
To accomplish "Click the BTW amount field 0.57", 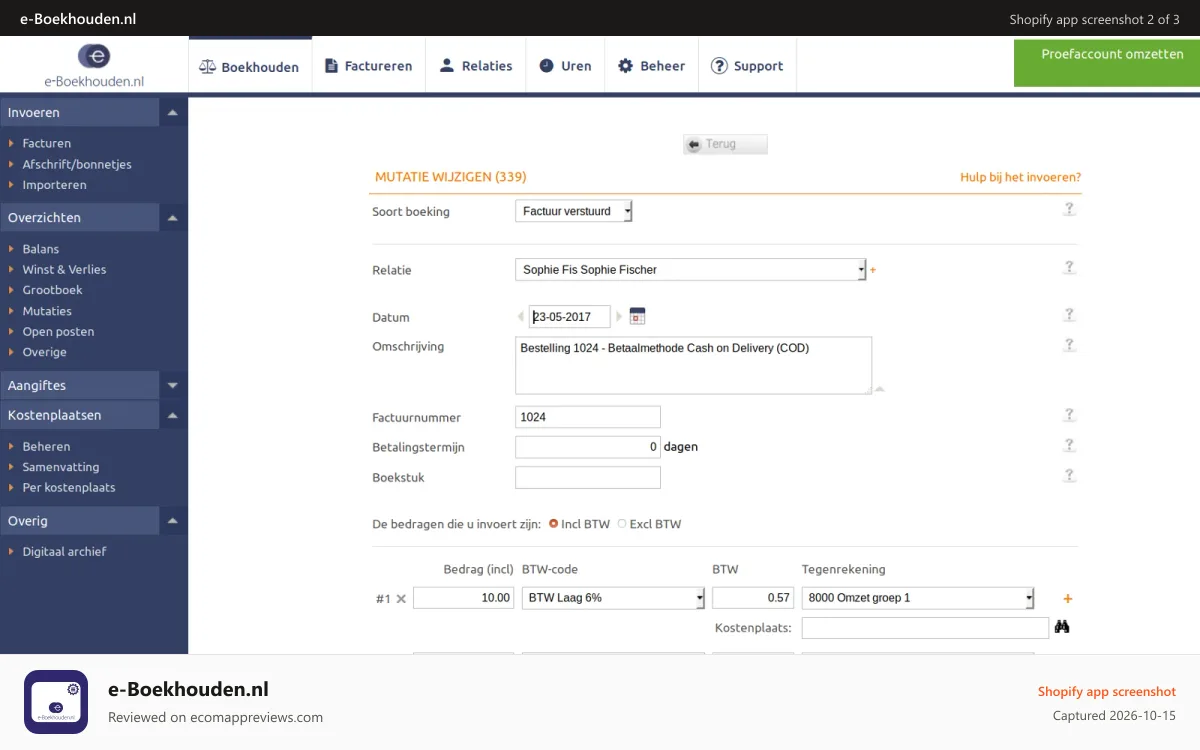I will pos(753,598).
